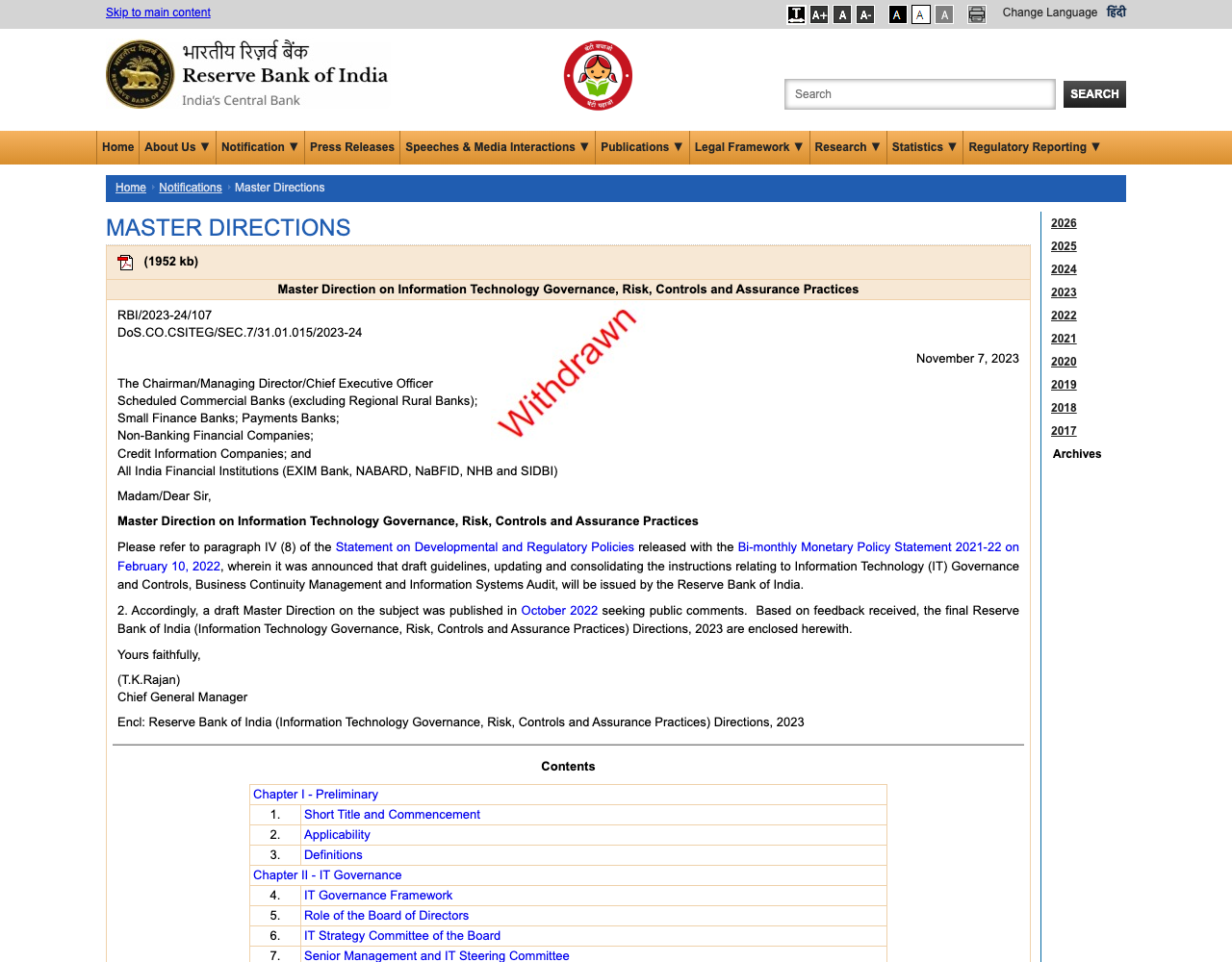Open the October 2022 draft link
The height and width of the screenshot is (962, 1232).
[x=559, y=611]
